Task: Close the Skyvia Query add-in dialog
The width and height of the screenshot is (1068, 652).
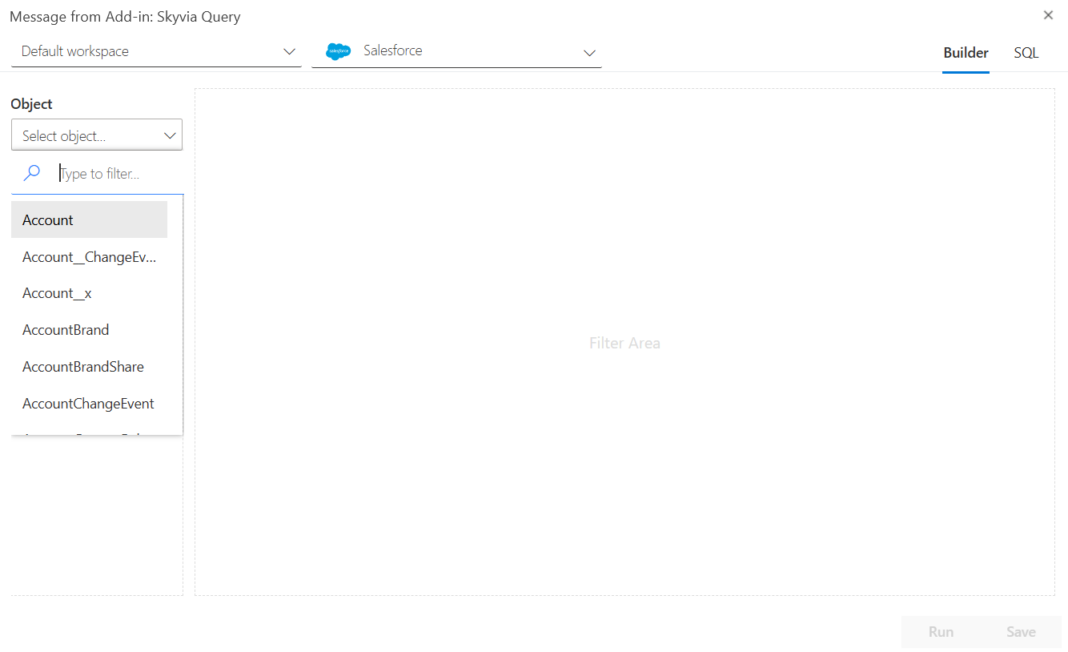Action: click(1048, 15)
